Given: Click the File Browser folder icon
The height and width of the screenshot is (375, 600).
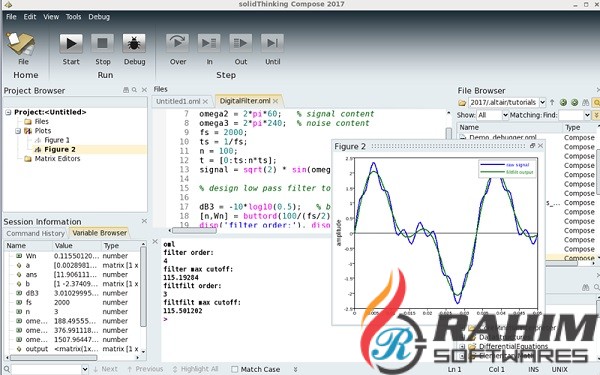Looking at the screenshot, I should tap(462, 103).
